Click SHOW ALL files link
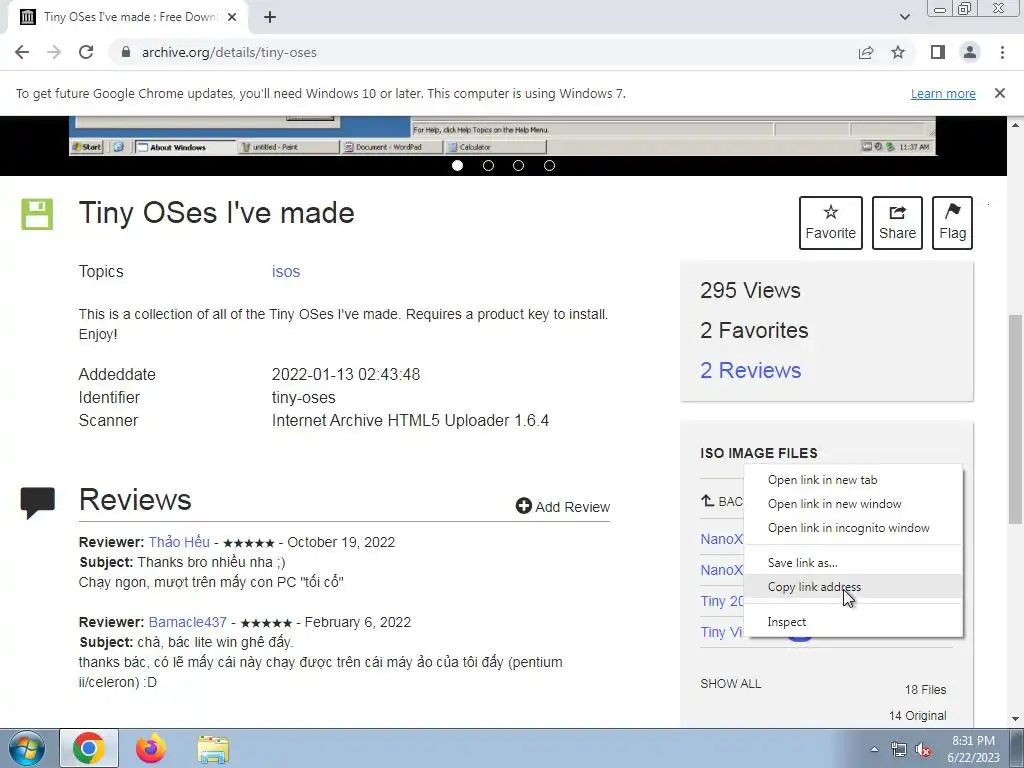Image resolution: width=1024 pixels, height=768 pixels. (730, 684)
